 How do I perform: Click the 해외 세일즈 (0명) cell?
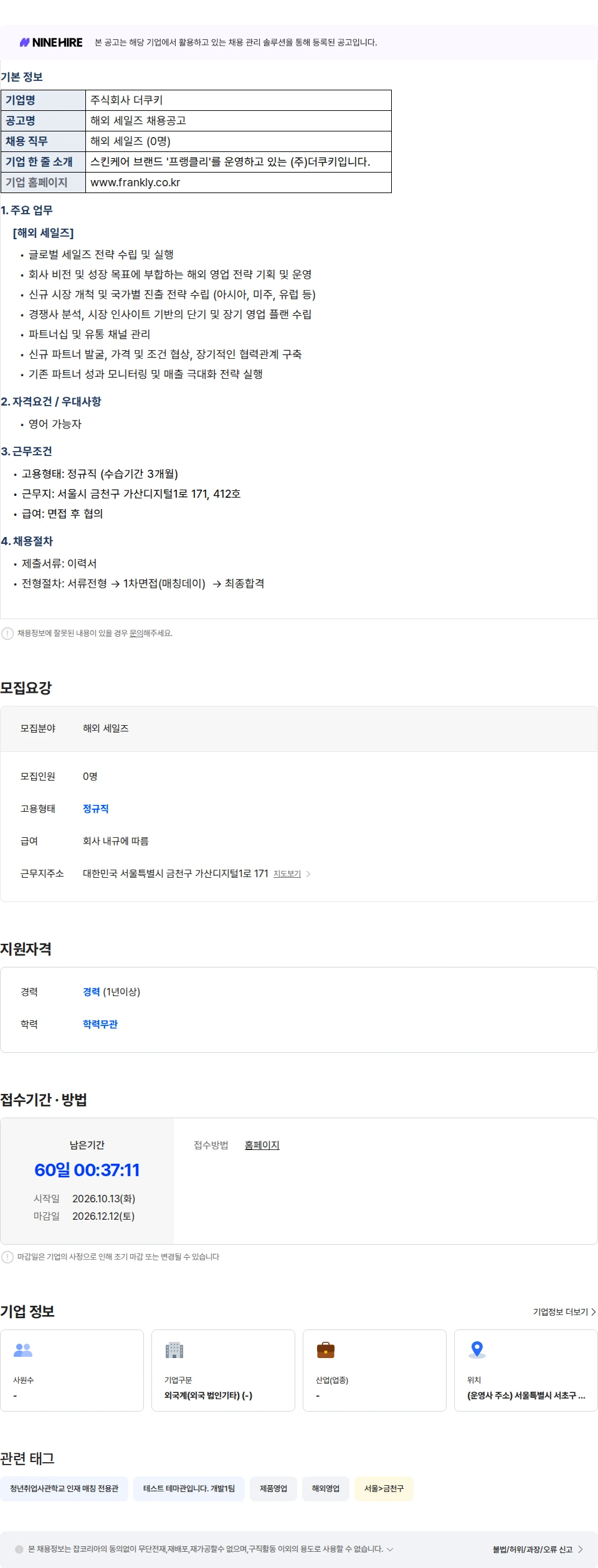coord(239,141)
